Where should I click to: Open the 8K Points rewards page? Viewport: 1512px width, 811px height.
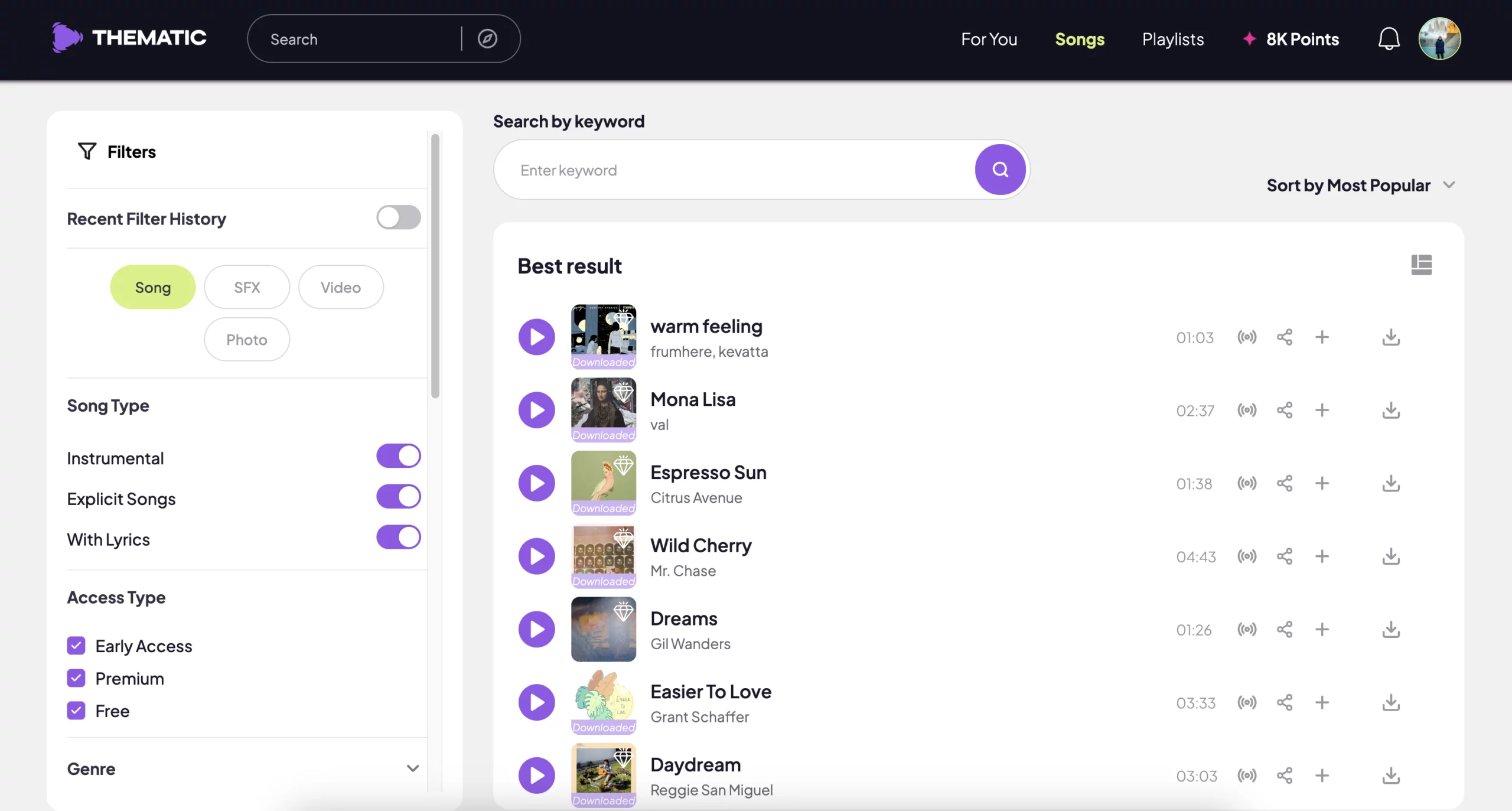coord(1291,38)
